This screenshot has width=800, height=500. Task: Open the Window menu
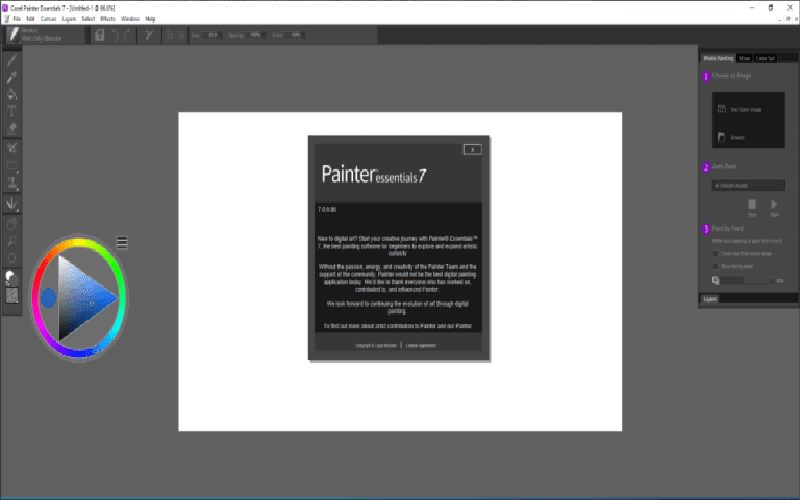coord(130,19)
